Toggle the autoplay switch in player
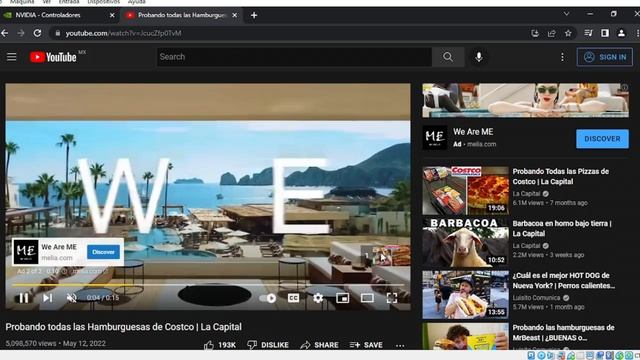Screen dimensions: 640x360 click(268, 298)
